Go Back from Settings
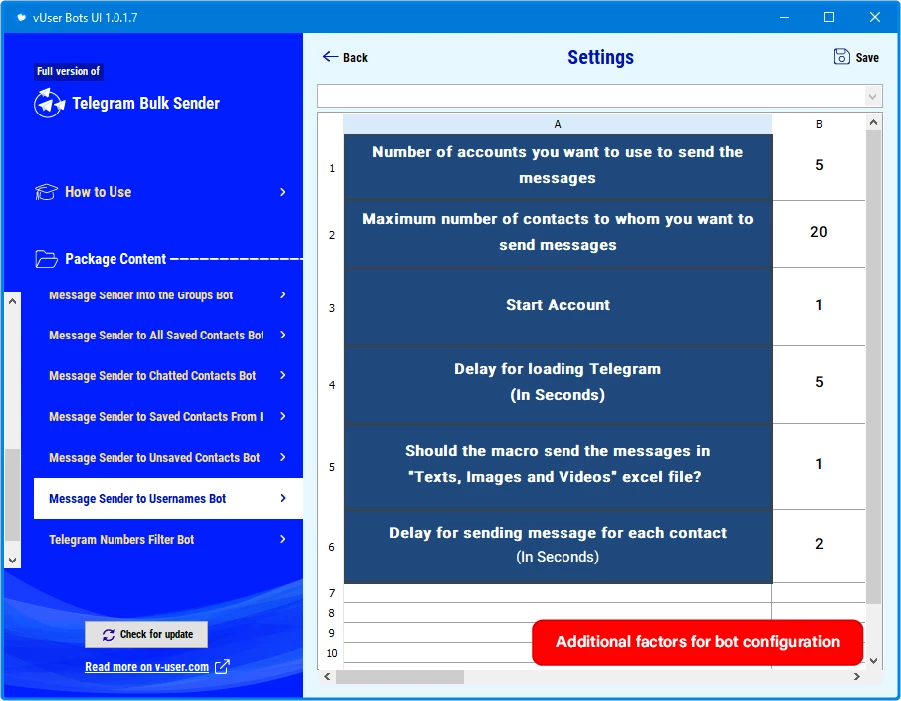This screenshot has height=701, width=901. [345, 57]
